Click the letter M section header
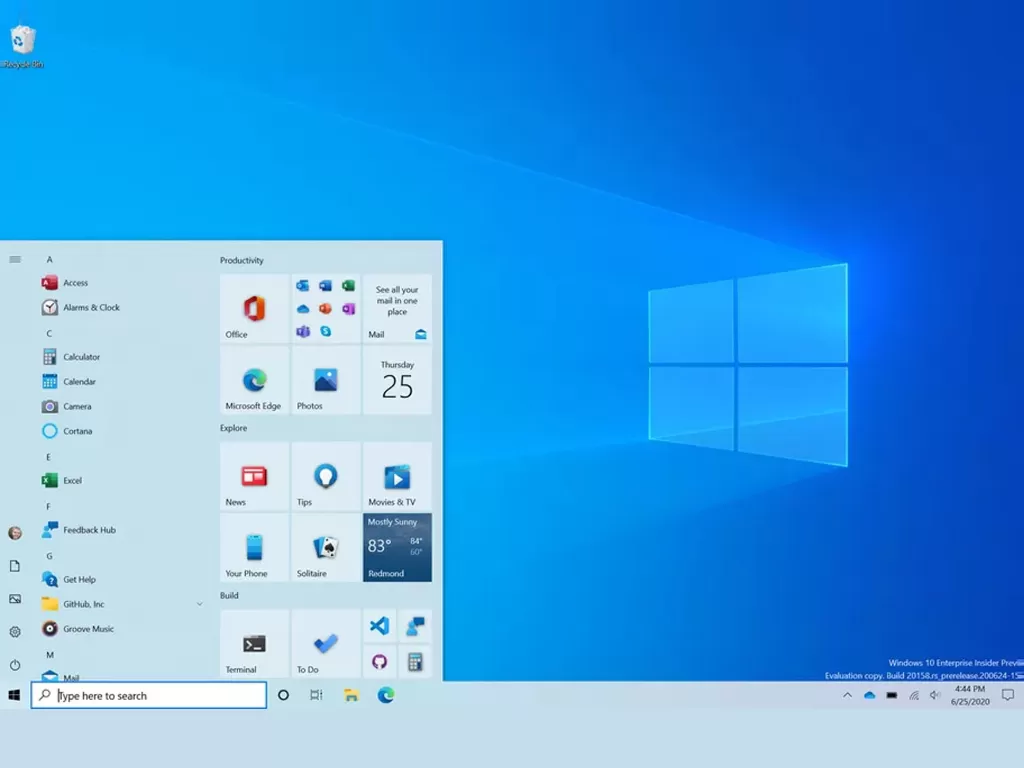 tap(50, 655)
